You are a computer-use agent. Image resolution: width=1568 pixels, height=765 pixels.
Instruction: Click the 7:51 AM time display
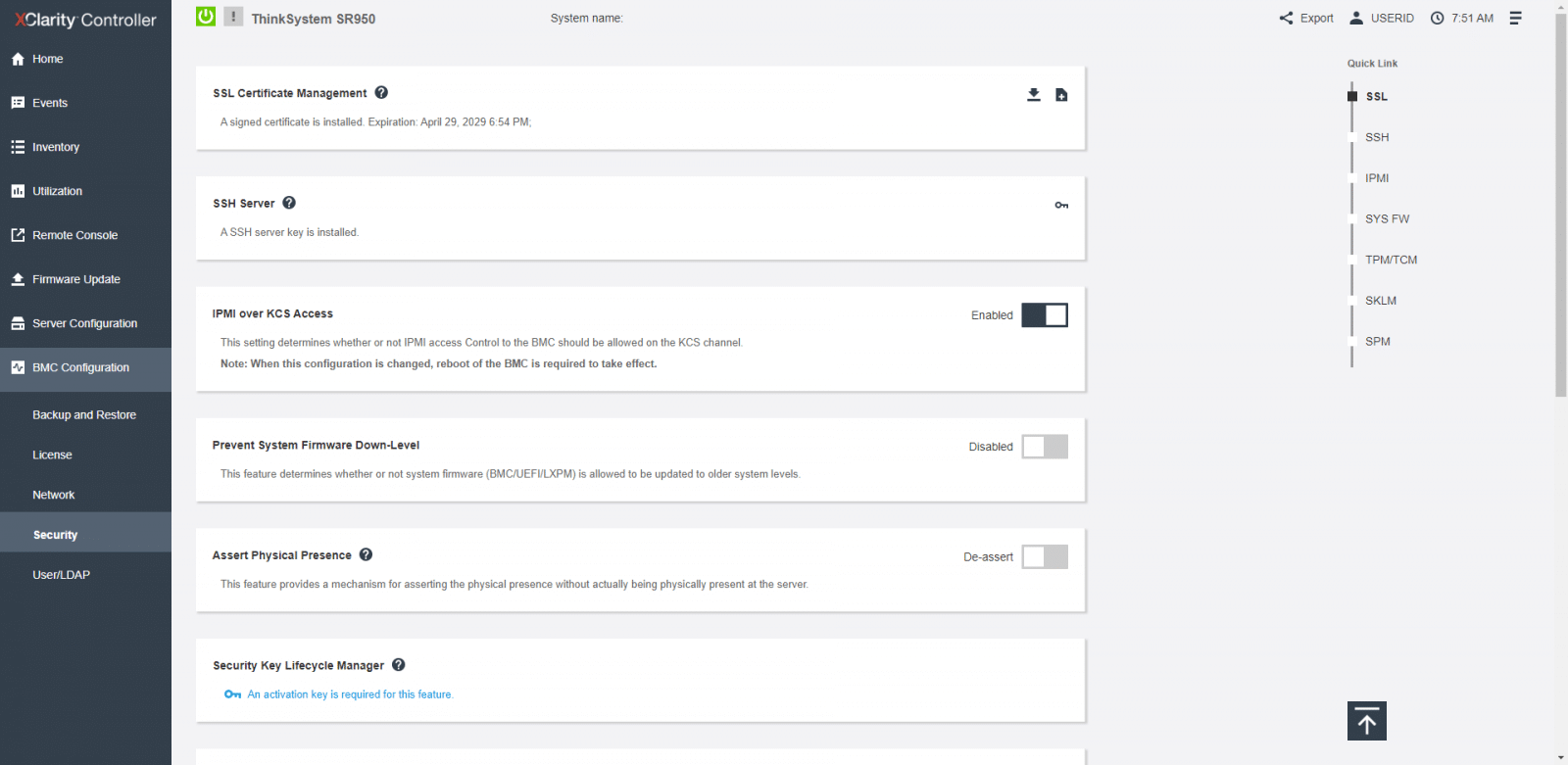pyautogui.click(x=1472, y=18)
